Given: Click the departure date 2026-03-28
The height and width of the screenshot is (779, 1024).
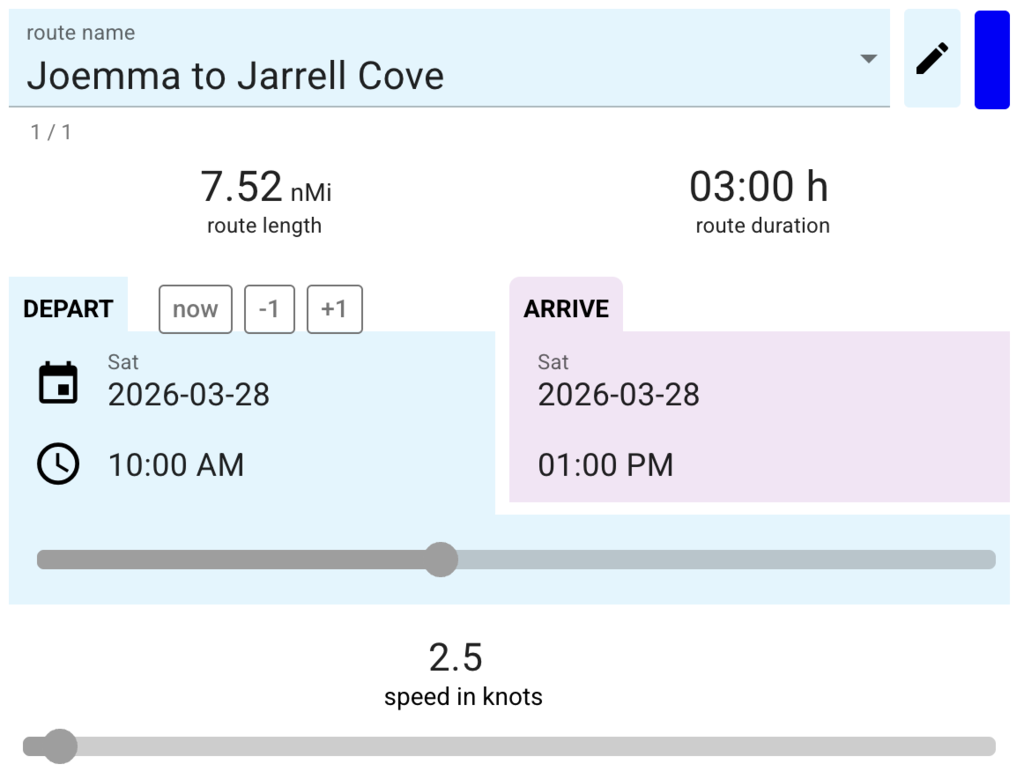Looking at the screenshot, I should pos(189,394).
